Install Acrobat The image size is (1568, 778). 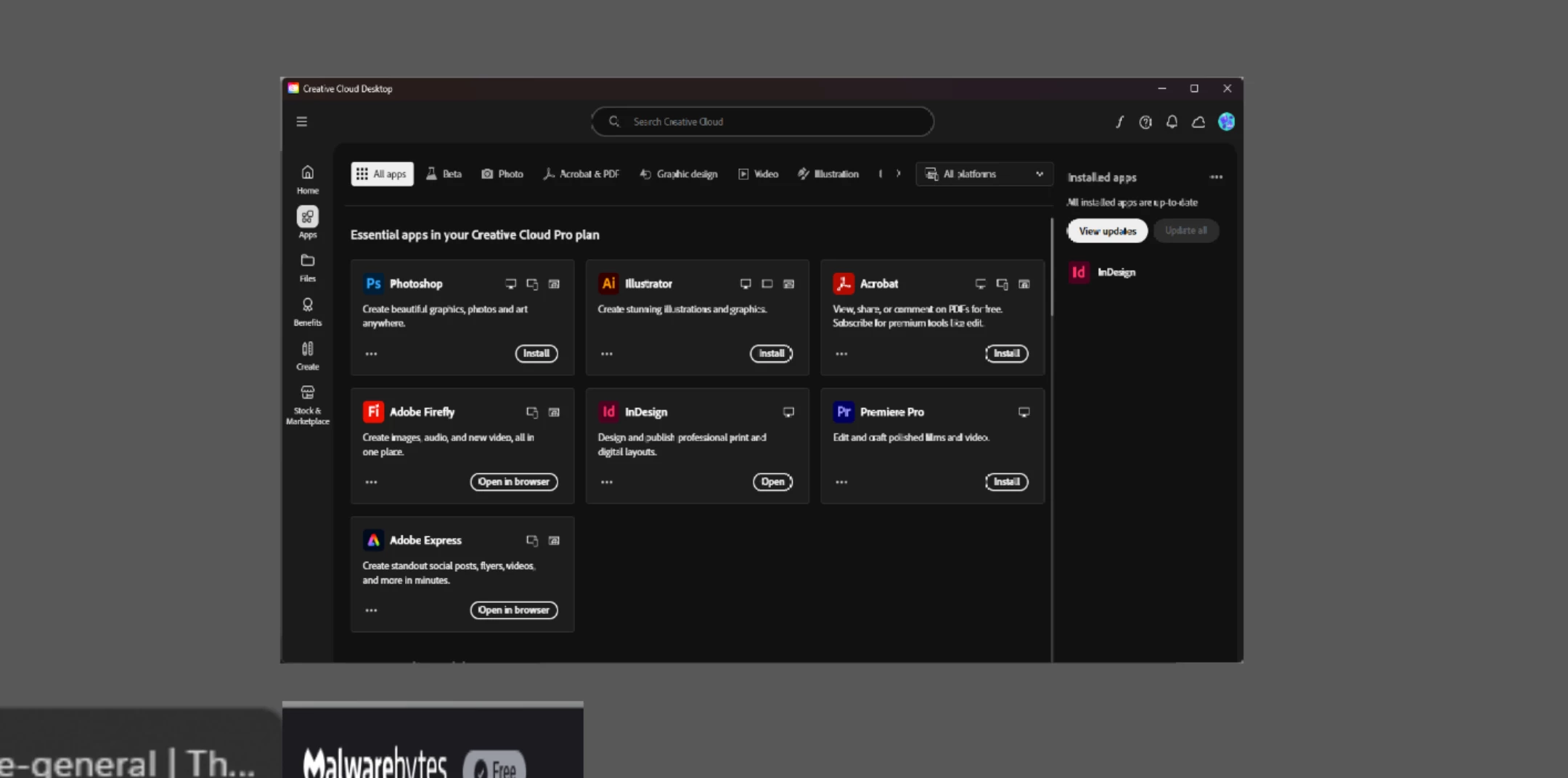1006,353
